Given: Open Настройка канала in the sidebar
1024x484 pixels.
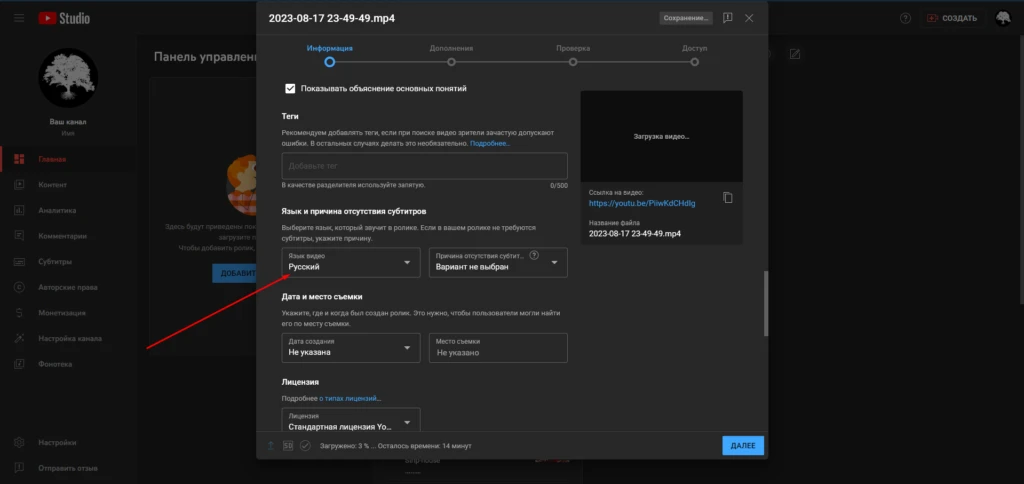Looking at the screenshot, I should coord(68,338).
